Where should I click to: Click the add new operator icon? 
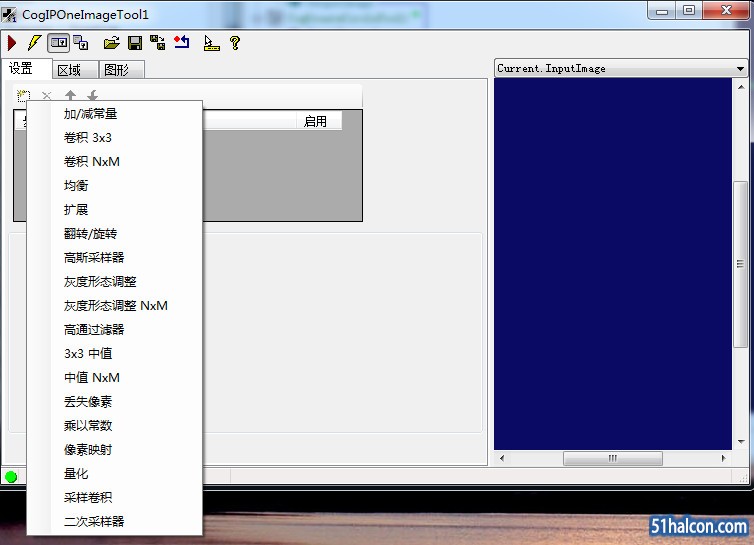point(23,96)
